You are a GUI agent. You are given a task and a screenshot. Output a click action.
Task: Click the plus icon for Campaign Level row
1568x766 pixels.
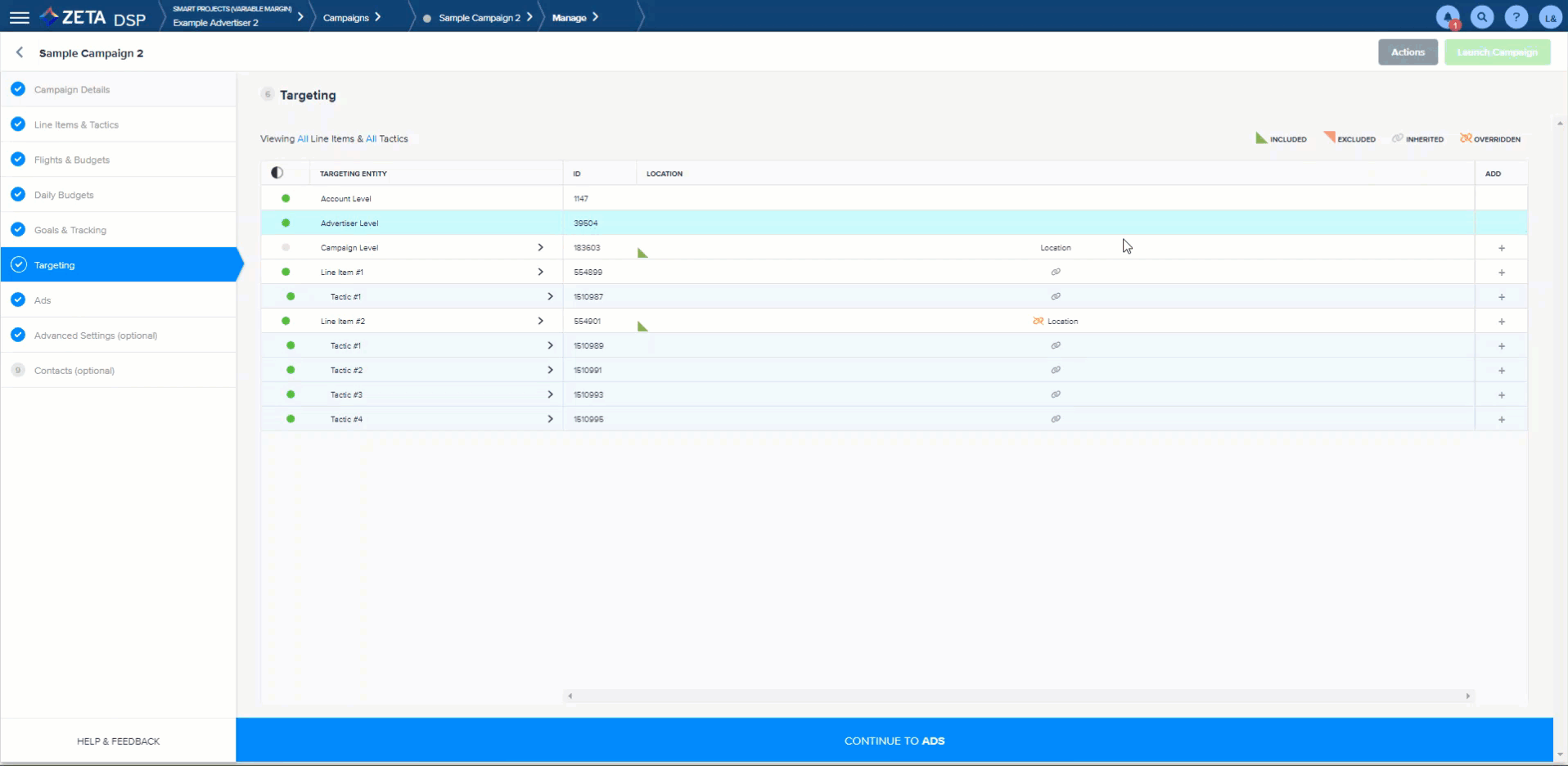point(1501,248)
